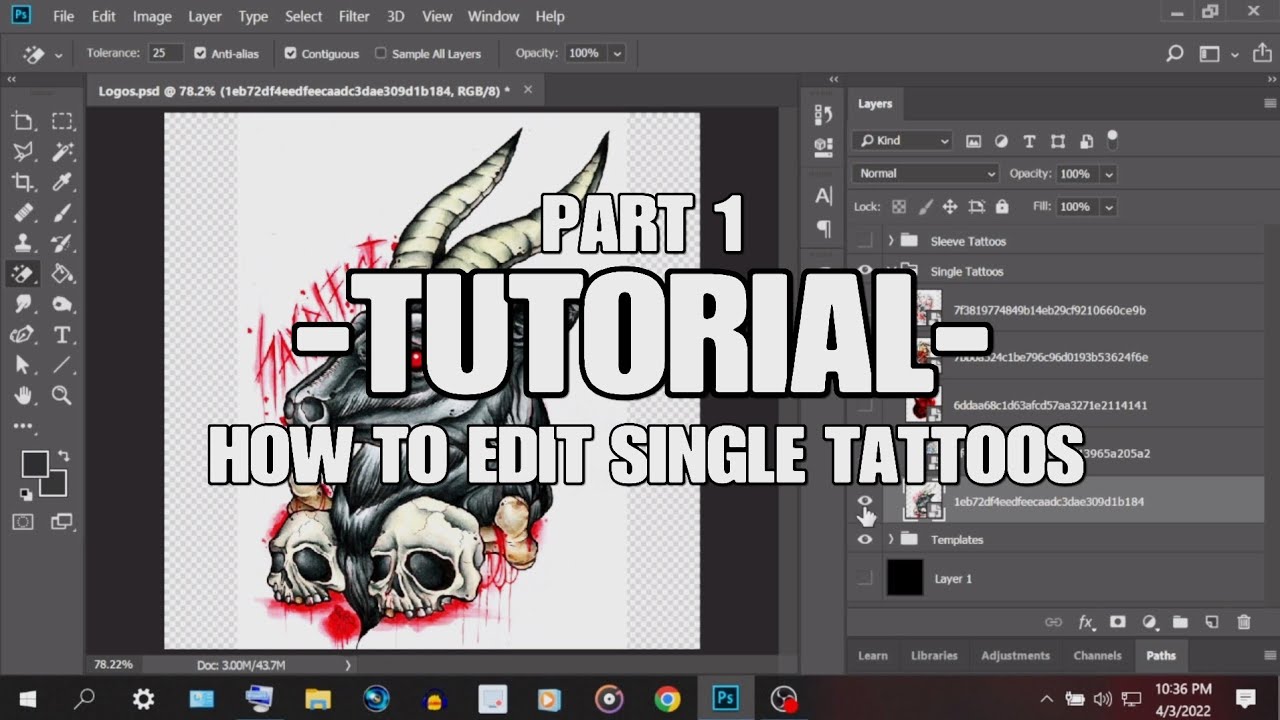Enable Sample All Layers checkbox
This screenshot has width=1280, height=720.
coord(381,53)
